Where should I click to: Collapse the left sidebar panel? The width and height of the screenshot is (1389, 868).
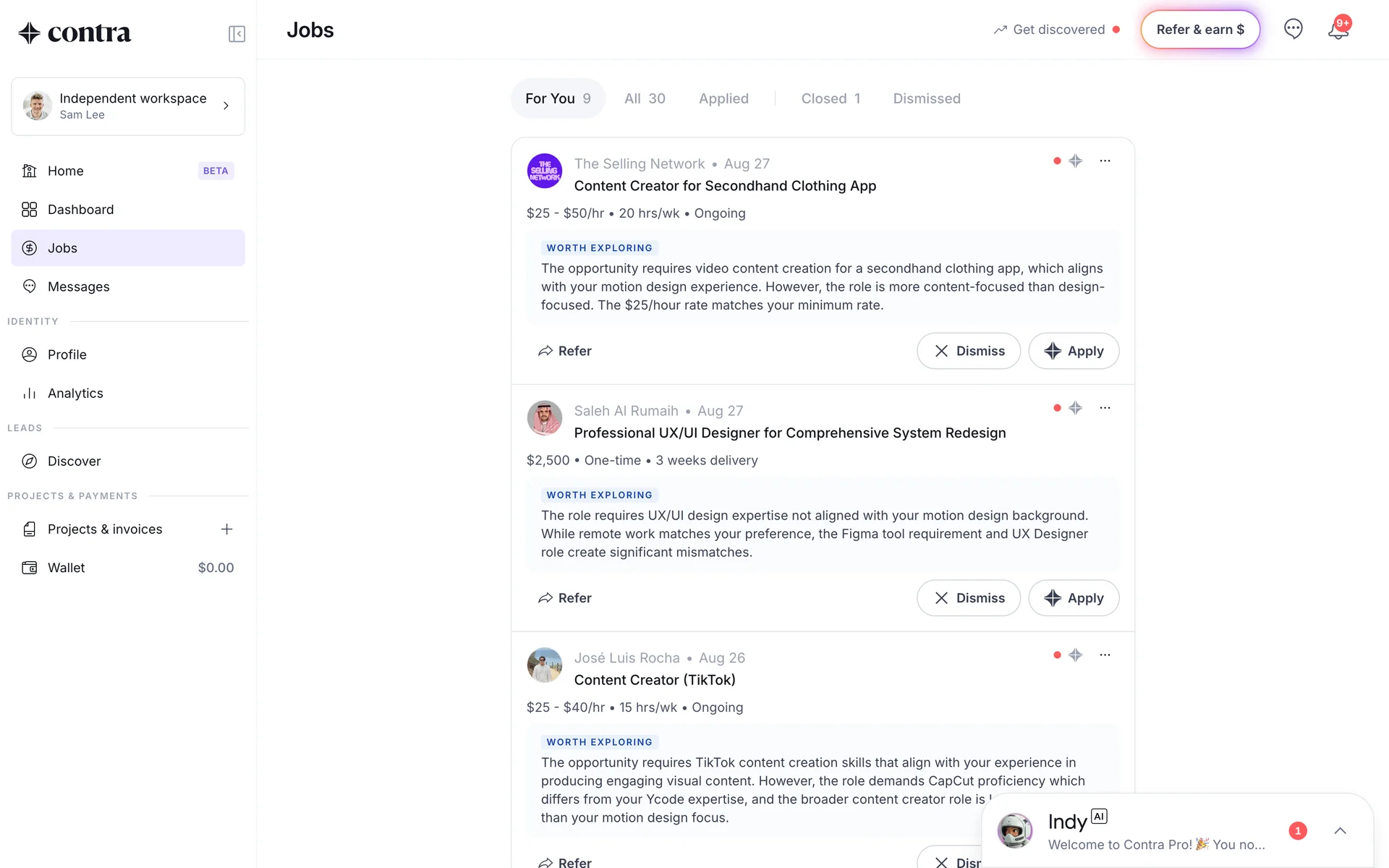coord(237,34)
